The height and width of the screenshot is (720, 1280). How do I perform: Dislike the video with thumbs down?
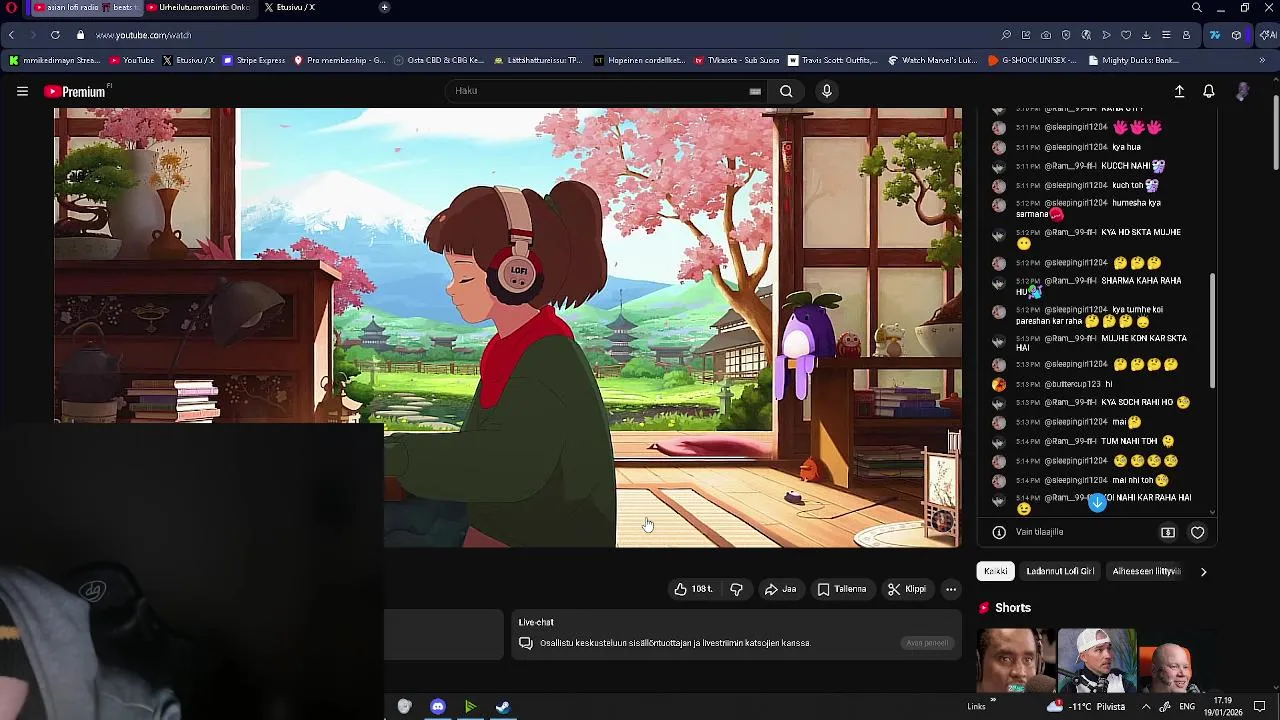click(x=736, y=589)
